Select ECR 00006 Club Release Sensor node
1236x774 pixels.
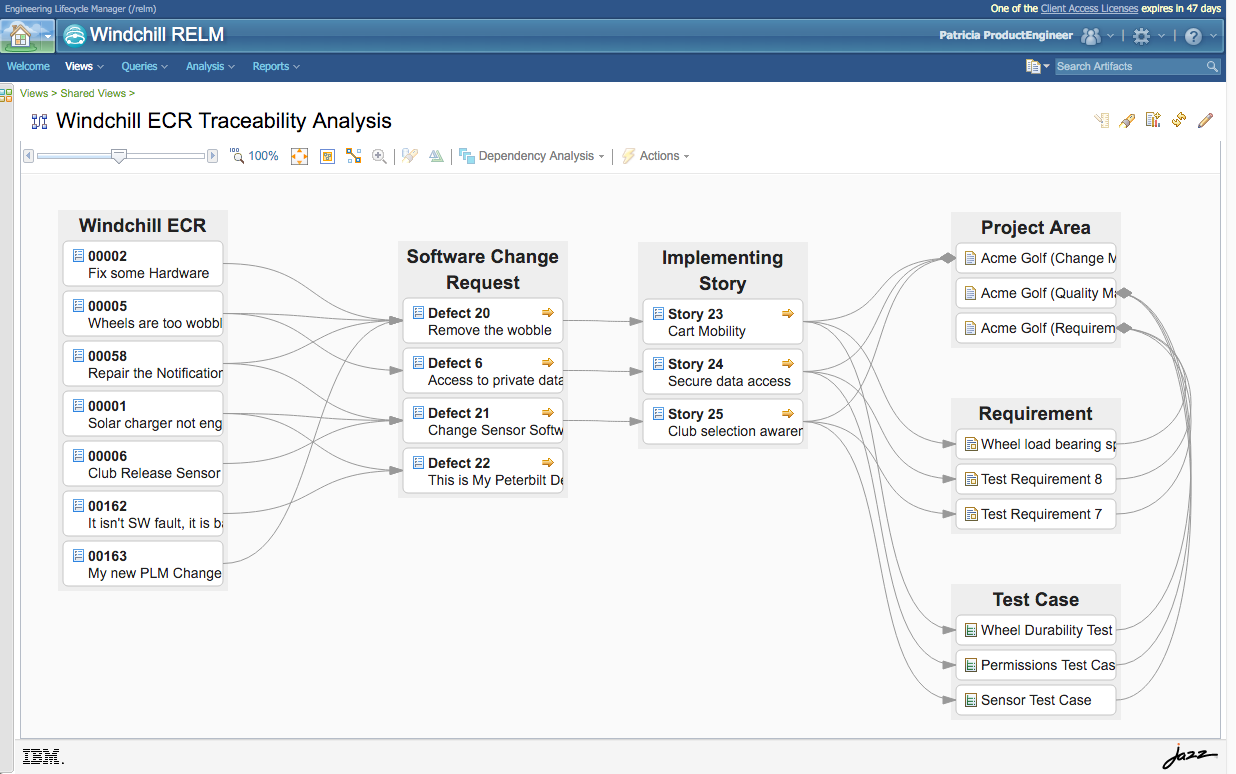(143, 464)
